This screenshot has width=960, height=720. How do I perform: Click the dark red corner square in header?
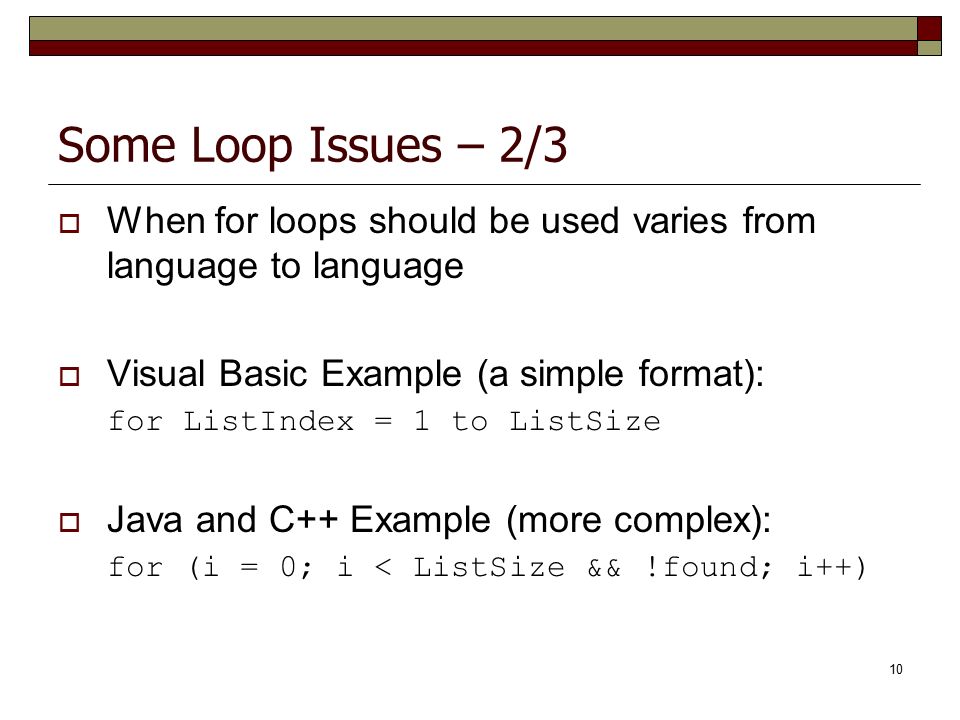[929, 28]
